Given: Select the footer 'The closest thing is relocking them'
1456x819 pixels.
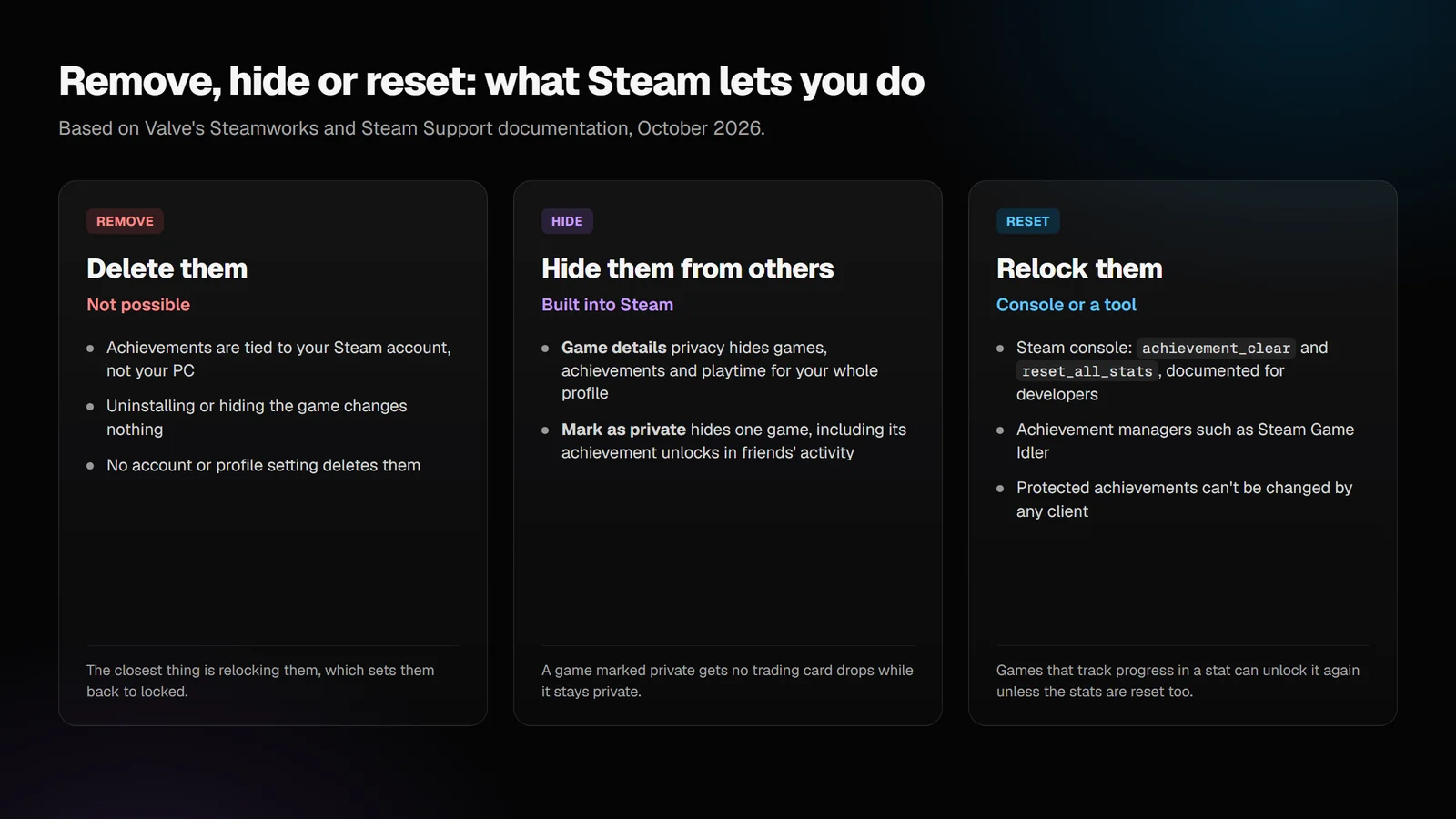Looking at the screenshot, I should pos(260,681).
